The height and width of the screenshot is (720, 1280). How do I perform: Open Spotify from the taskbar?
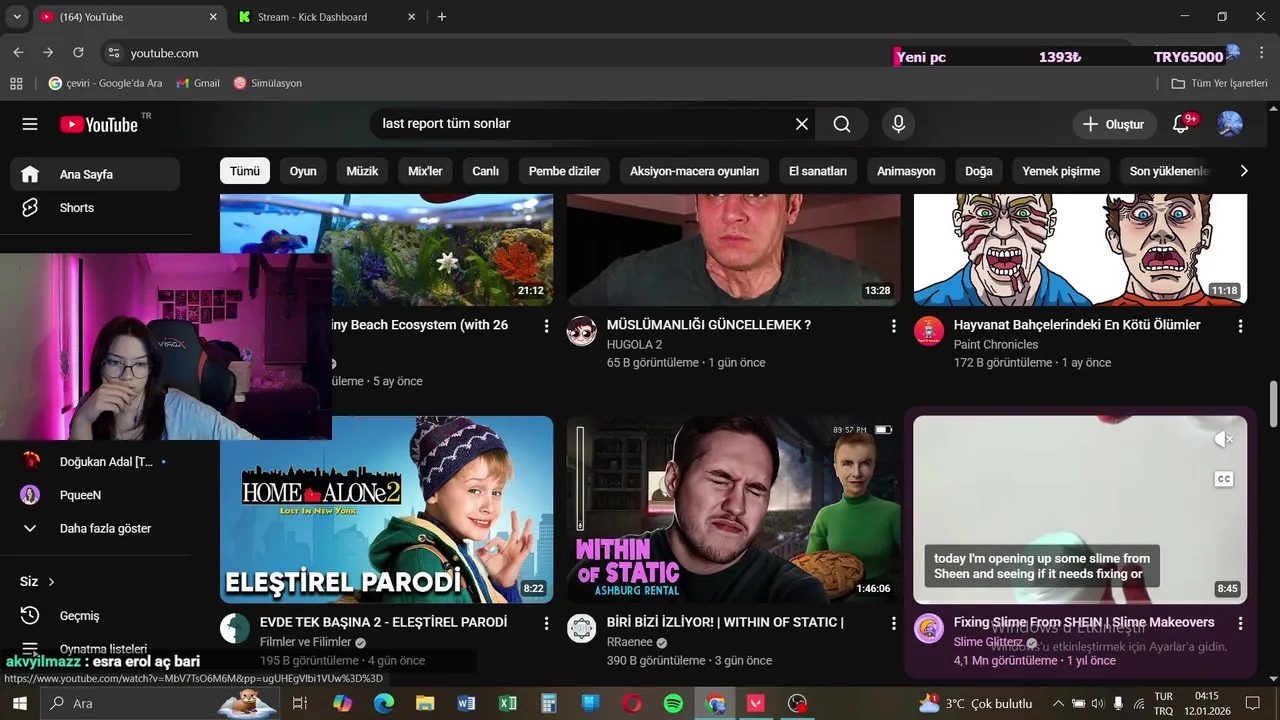(673, 703)
